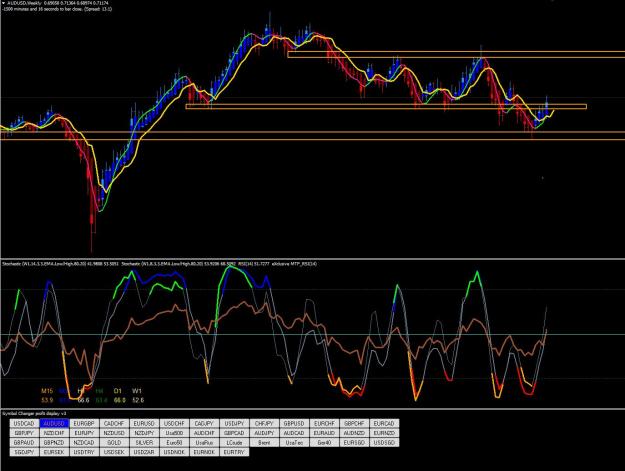Load the EURNOK pair
Screen dimensions: 625x471
click(204, 452)
